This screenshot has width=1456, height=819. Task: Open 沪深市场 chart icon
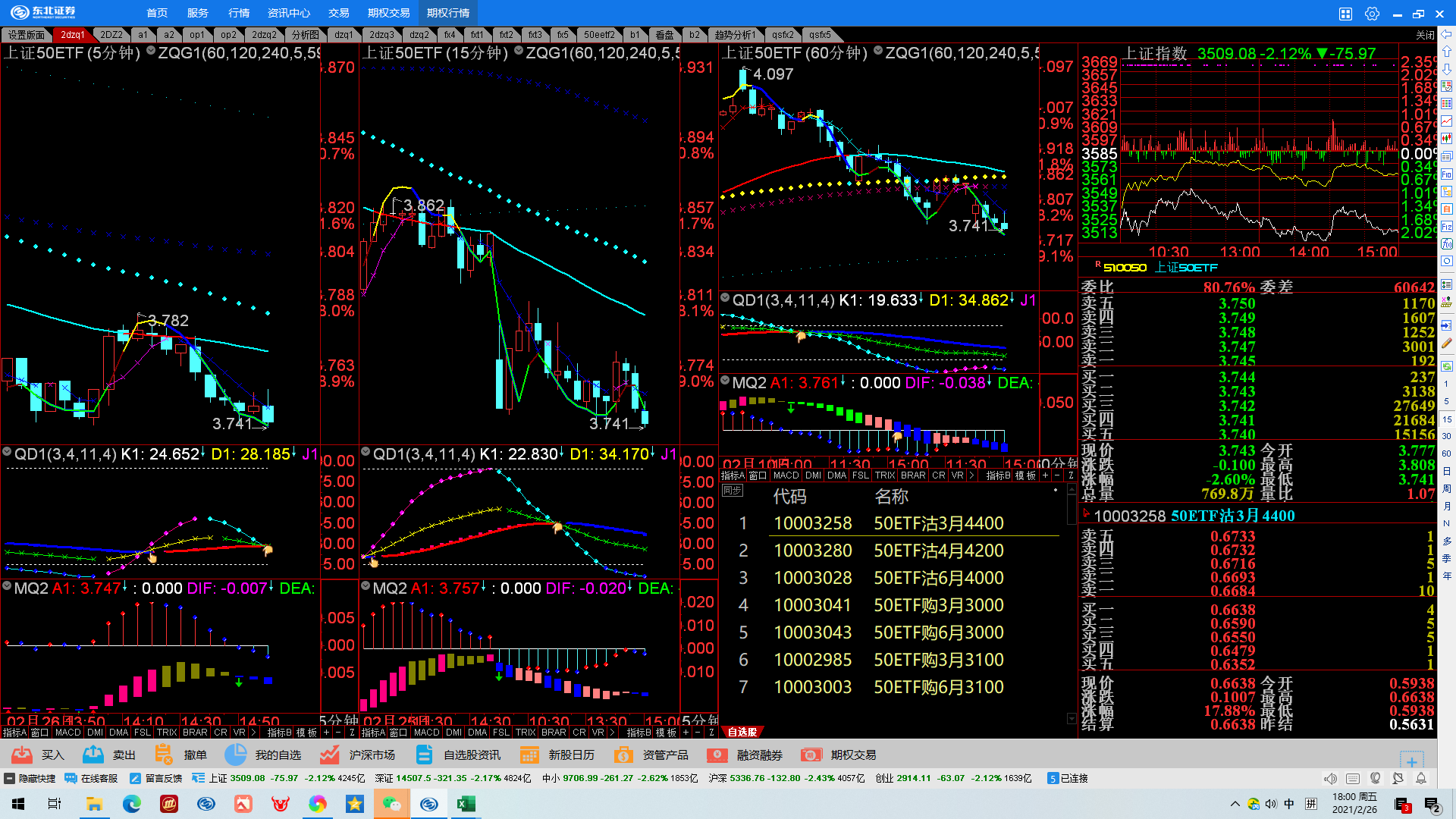pyautogui.click(x=329, y=755)
